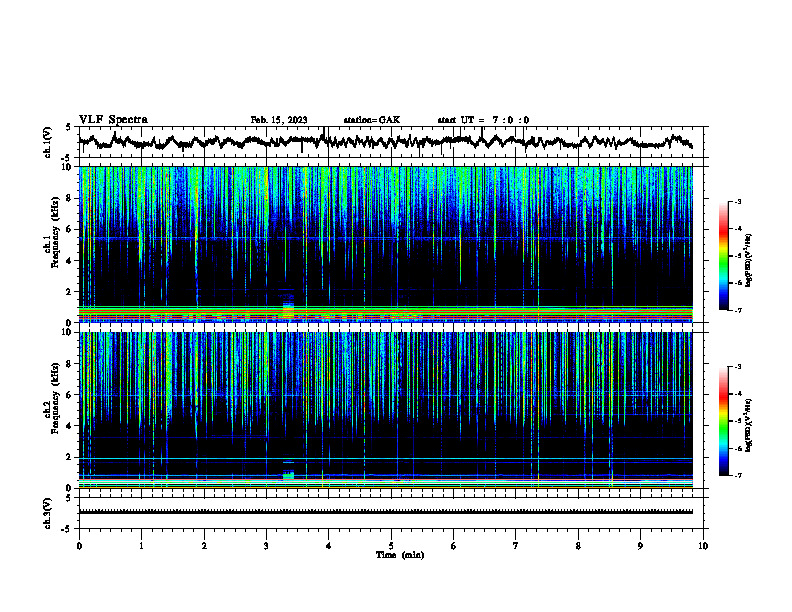The image size is (792, 612).
Task: Click time axis tick label "5"
Action: (x=391, y=546)
